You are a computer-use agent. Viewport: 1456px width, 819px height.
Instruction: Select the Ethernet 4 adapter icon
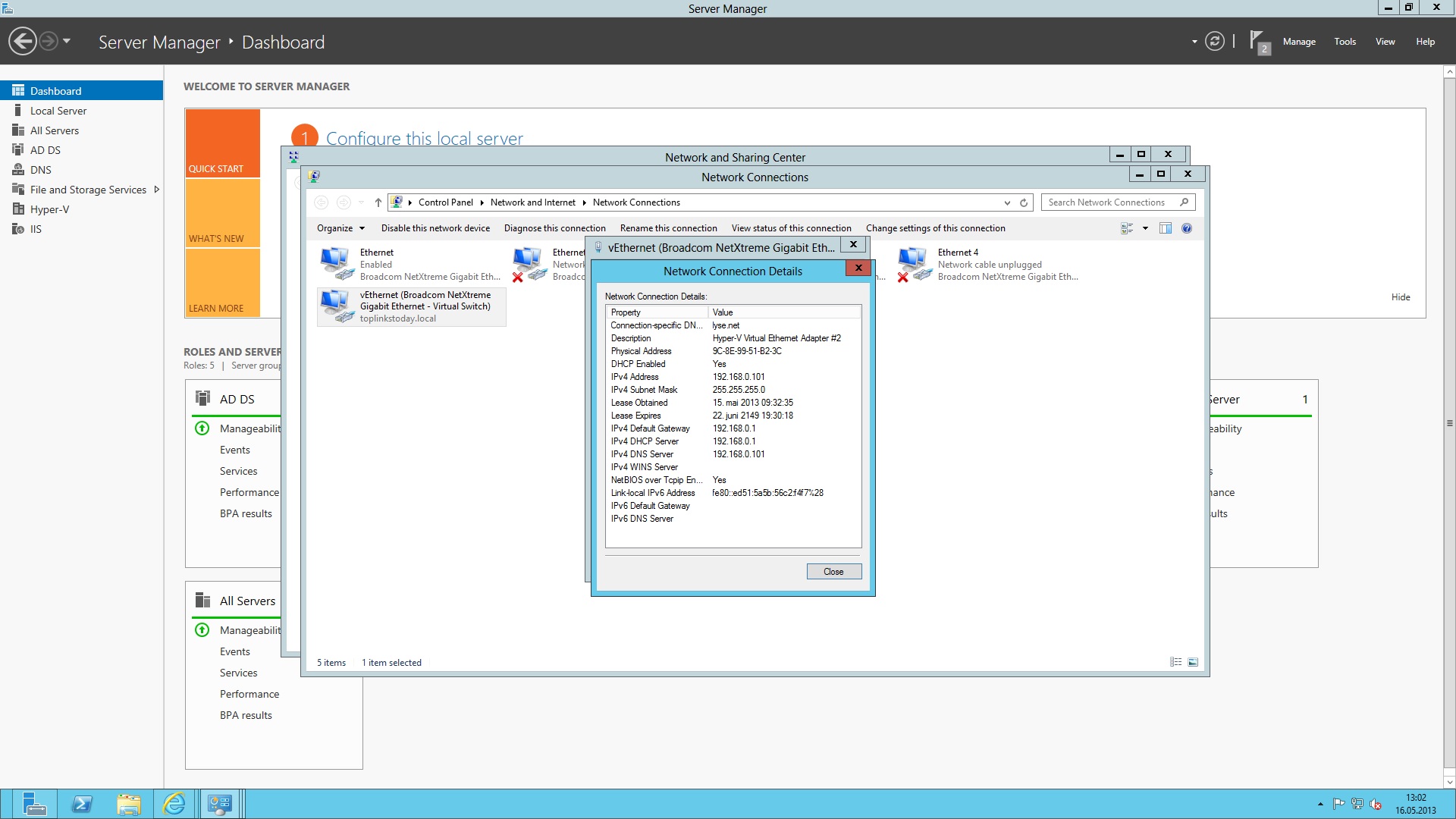tap(914, 264)
